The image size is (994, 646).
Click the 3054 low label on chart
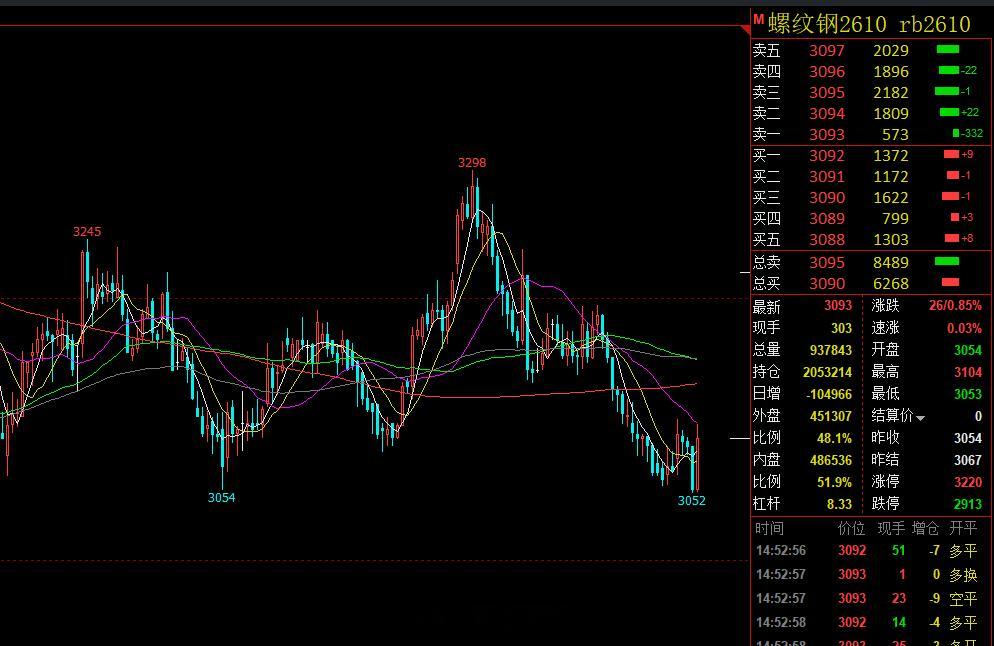click(x=221, y=498)
